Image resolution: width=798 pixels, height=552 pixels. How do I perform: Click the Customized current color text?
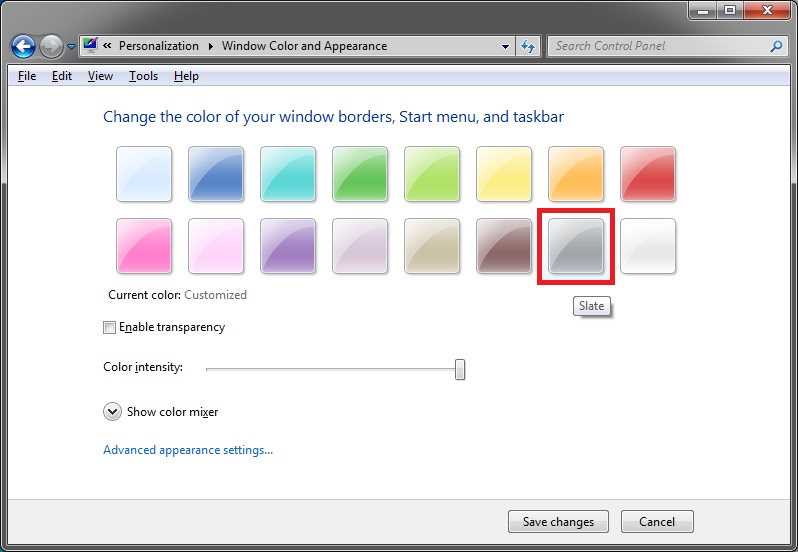click(215, 295)
